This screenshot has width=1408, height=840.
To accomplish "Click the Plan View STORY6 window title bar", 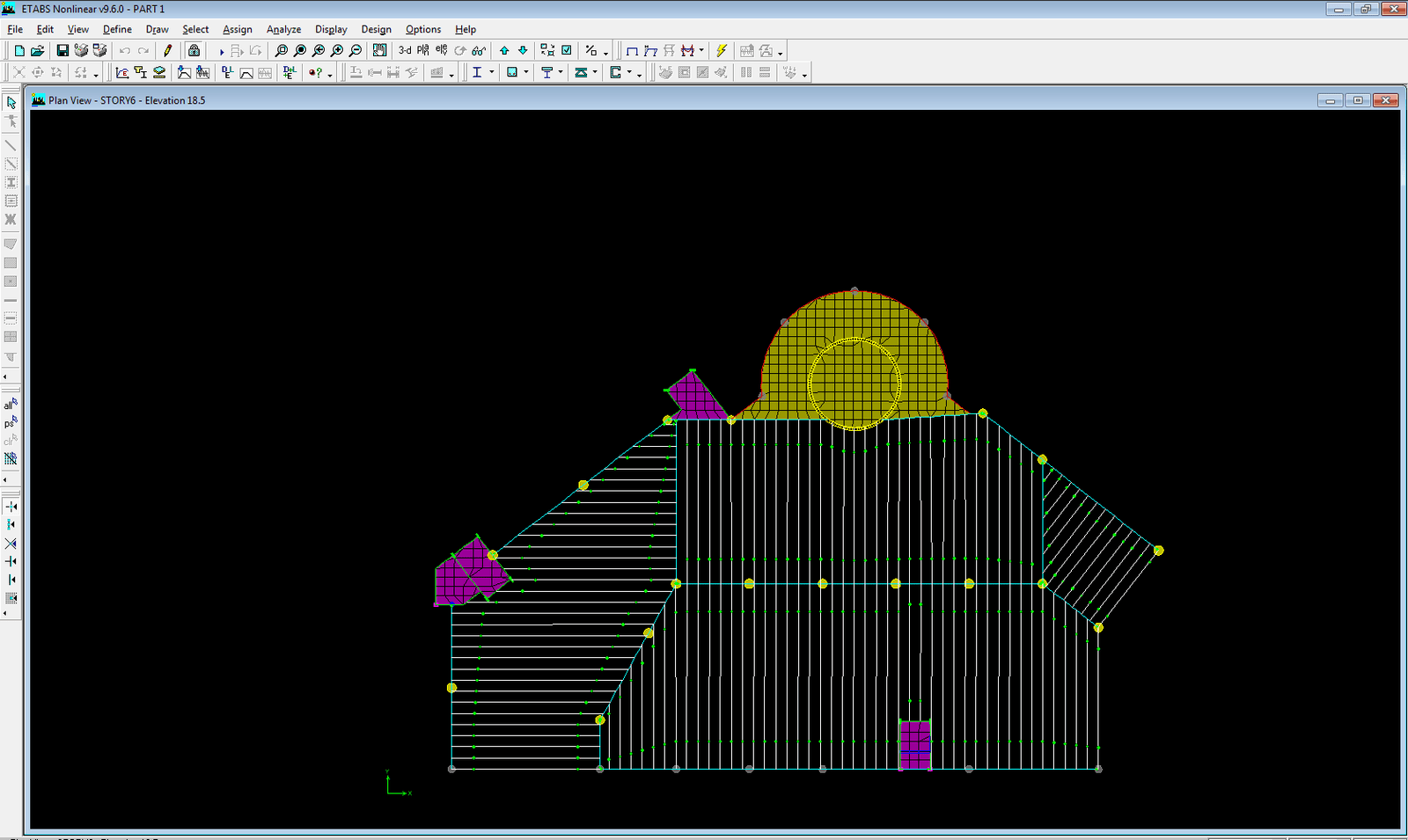I will pos(616,100).
